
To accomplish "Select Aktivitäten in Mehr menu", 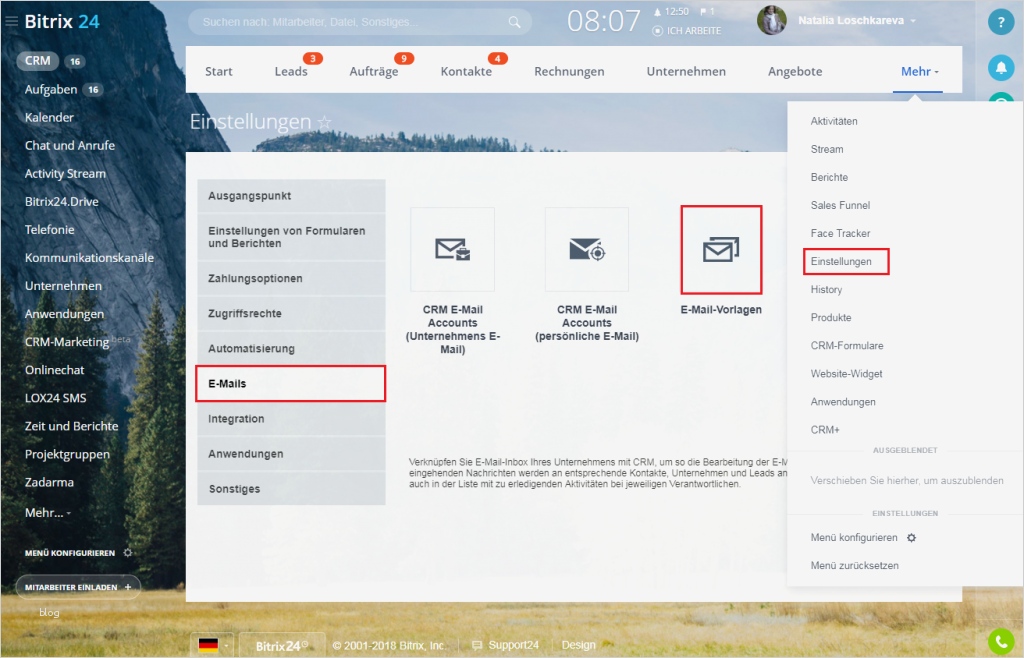I will coord(834,121).
